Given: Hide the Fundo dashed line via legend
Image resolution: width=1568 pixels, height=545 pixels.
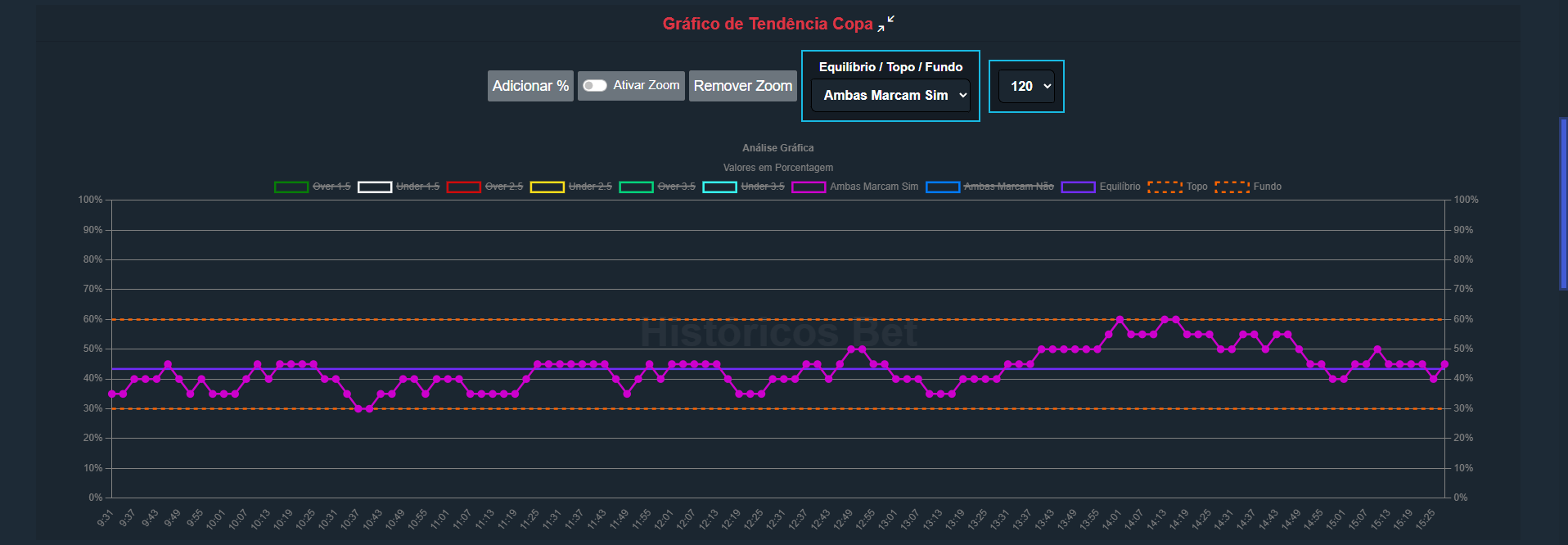Looking at the screenshot, I should coord(1248,187).
